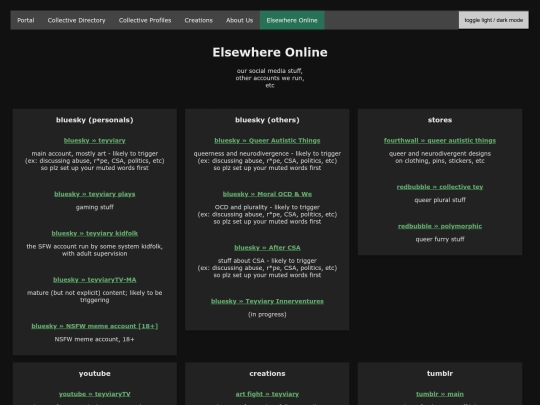Open tumblr » main link
Screen dimensions: 540x405
click(440, 394)
